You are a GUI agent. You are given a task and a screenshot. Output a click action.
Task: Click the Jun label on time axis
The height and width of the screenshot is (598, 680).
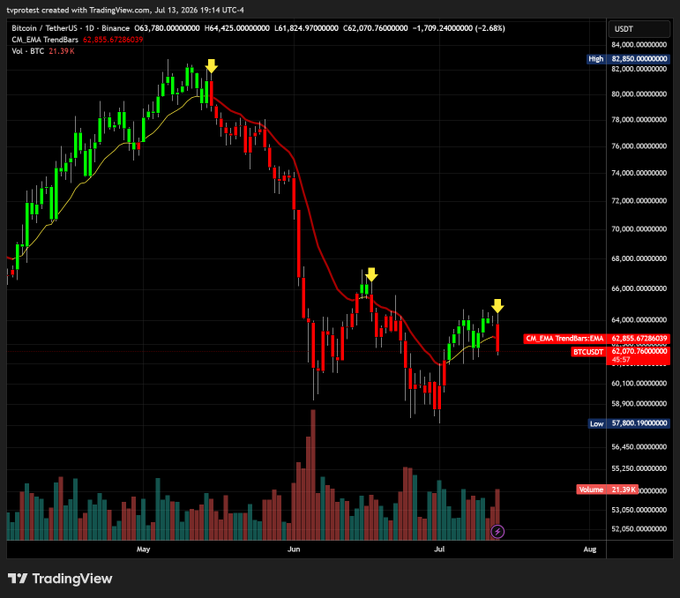pos(294,549)
